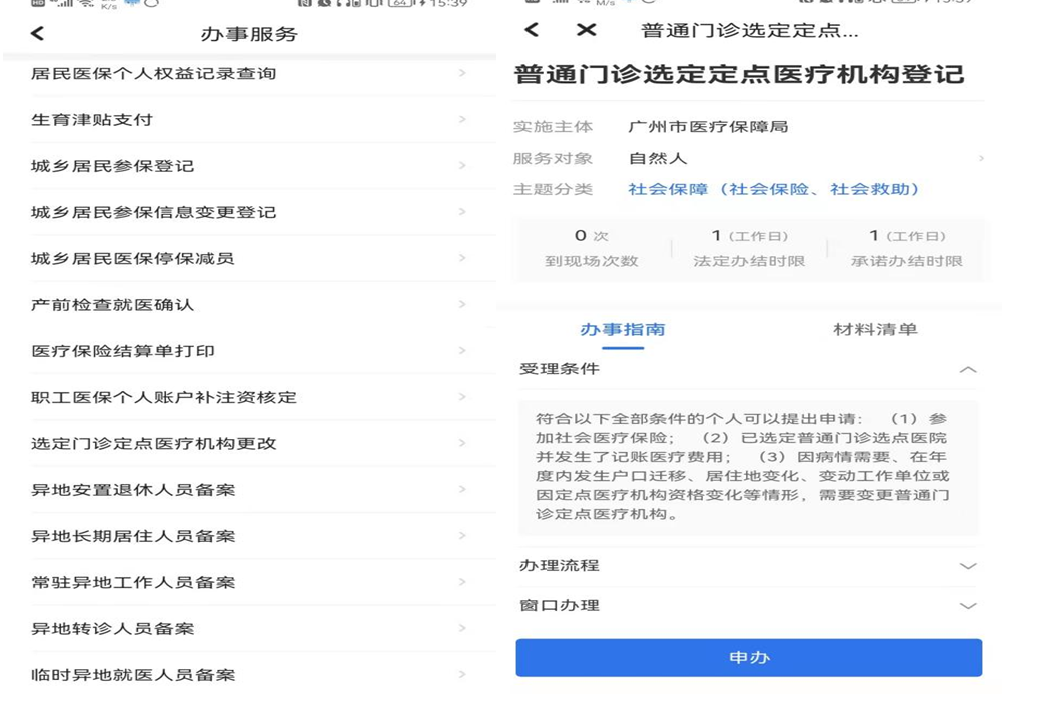1050x722 pixels.
Task: Open 选定门诊定点医疗机构更改 service
Action: (x=154, y=443)
